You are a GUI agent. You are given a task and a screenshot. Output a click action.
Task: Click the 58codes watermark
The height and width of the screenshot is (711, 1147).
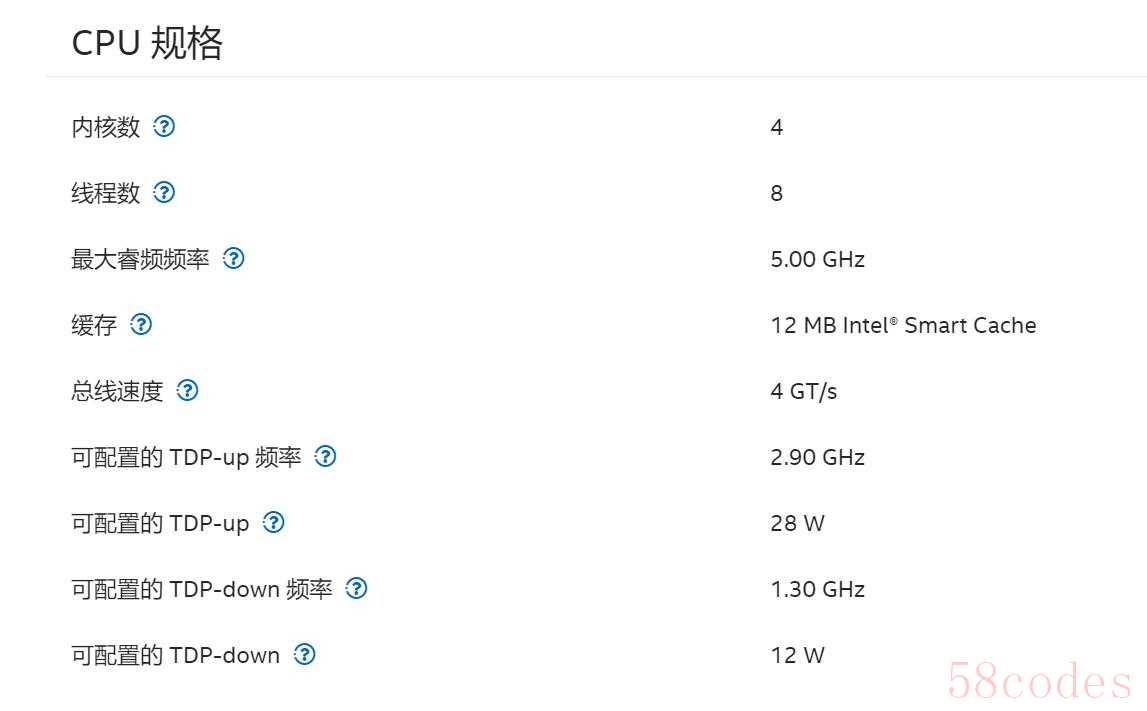(1039, 681)
